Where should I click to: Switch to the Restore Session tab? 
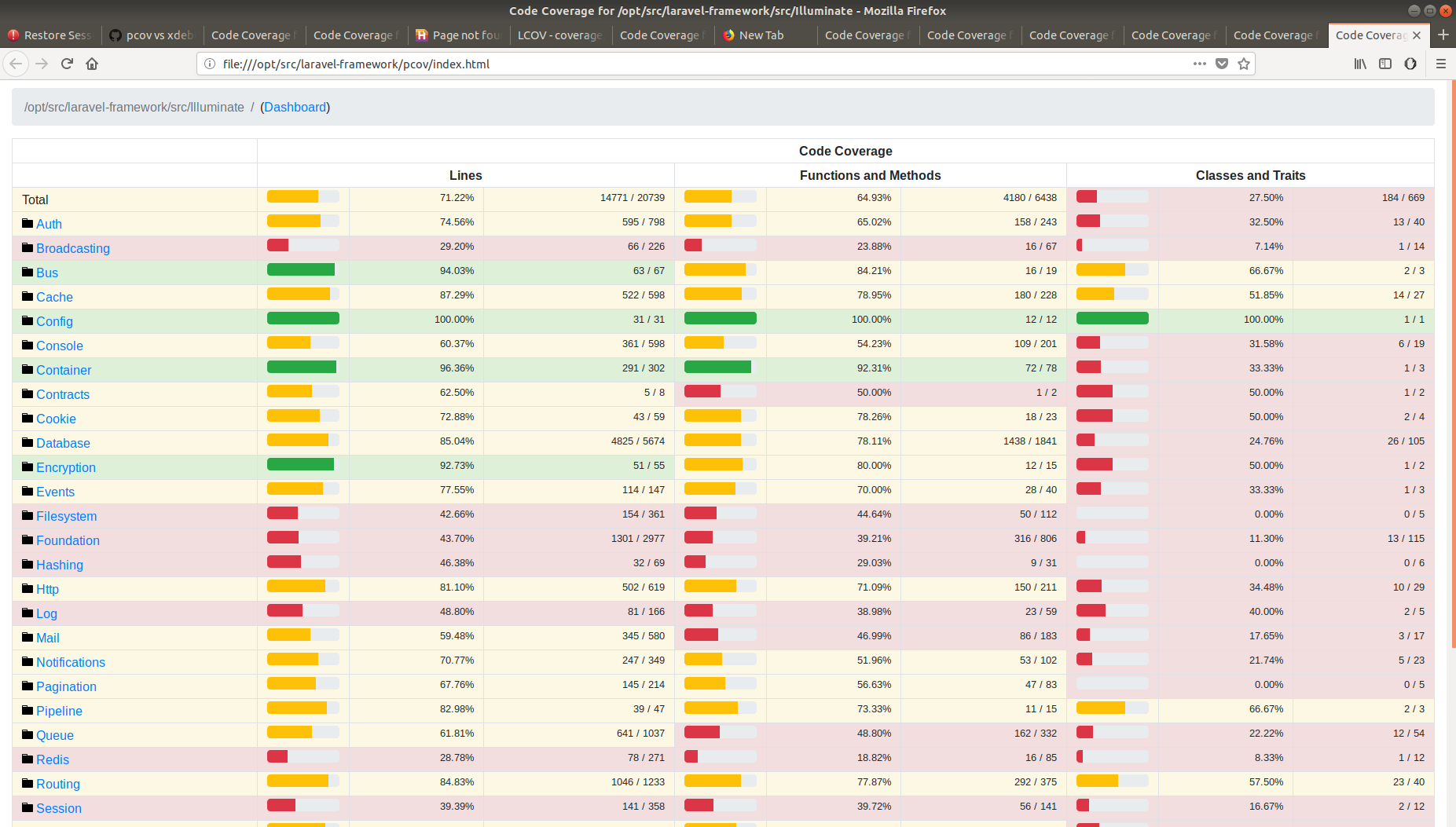click(x=50, y=35)
